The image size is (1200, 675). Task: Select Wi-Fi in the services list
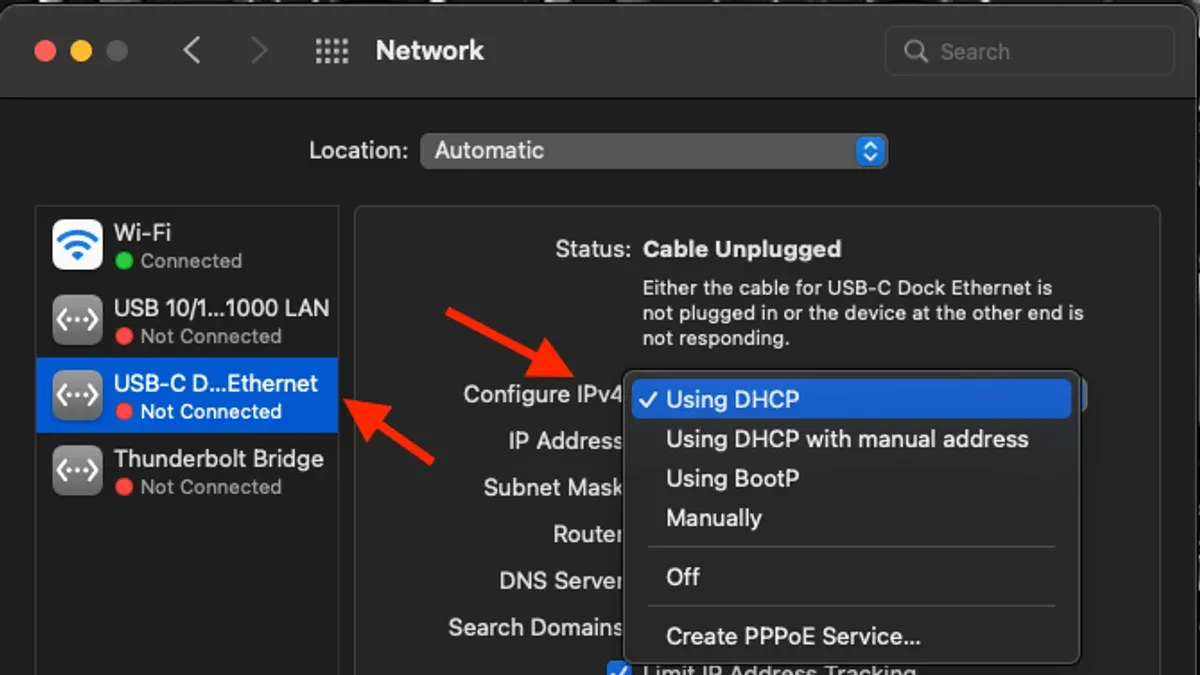tap(187, 245)
